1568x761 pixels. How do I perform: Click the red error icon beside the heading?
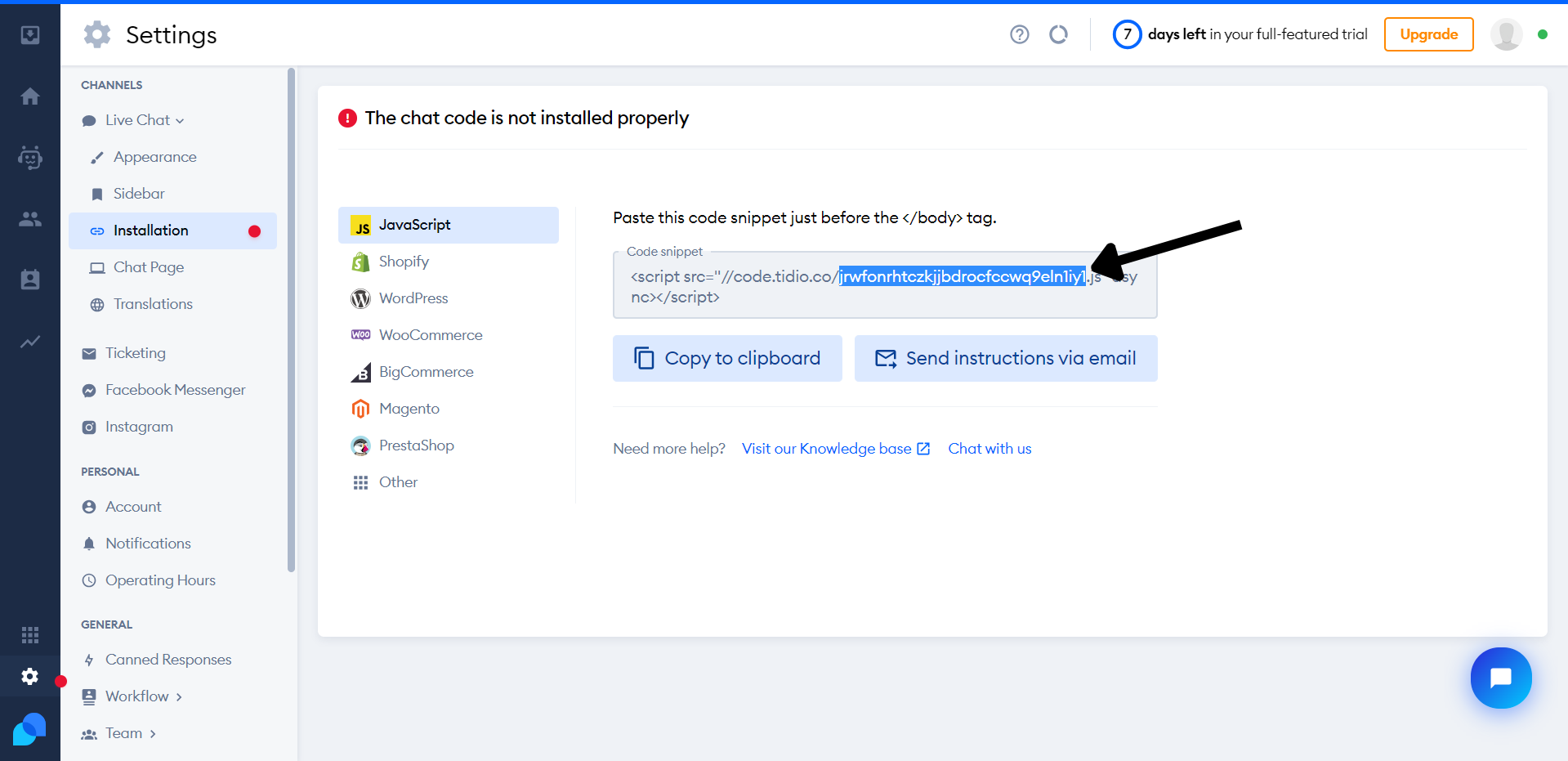click(x=347, y=119)
